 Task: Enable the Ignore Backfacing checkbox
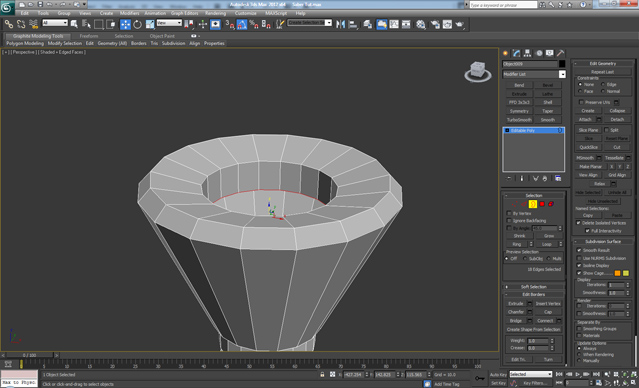[509, 220]
